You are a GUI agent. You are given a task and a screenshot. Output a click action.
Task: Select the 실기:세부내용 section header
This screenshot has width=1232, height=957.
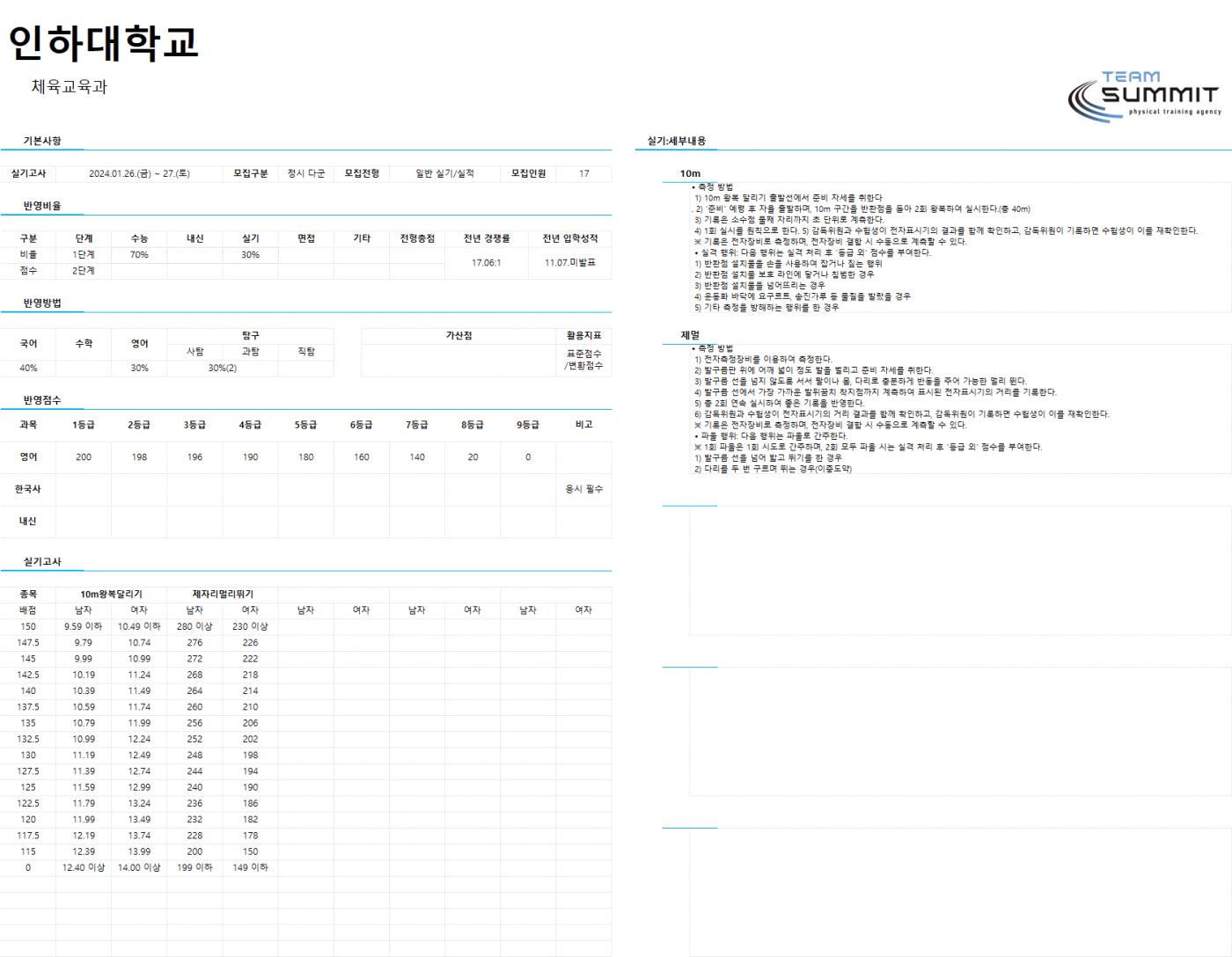tap(676, 141)
